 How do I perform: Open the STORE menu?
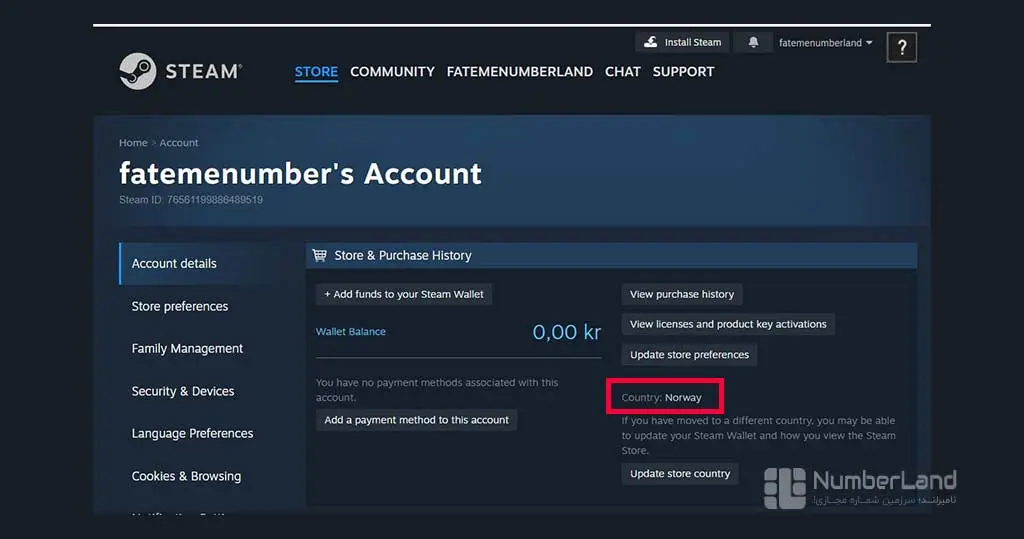(x=316, y=72)
